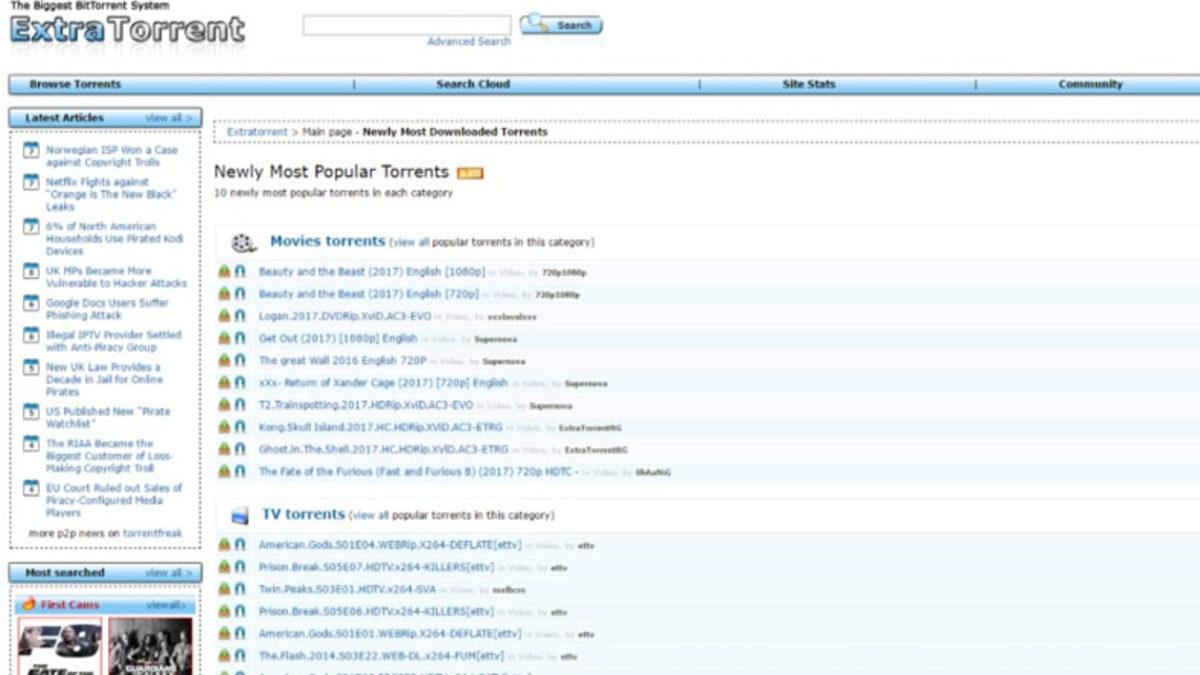Open the Advanced Search link
The height and width of the screenshot is (675, 1200).
coord(467,40)
